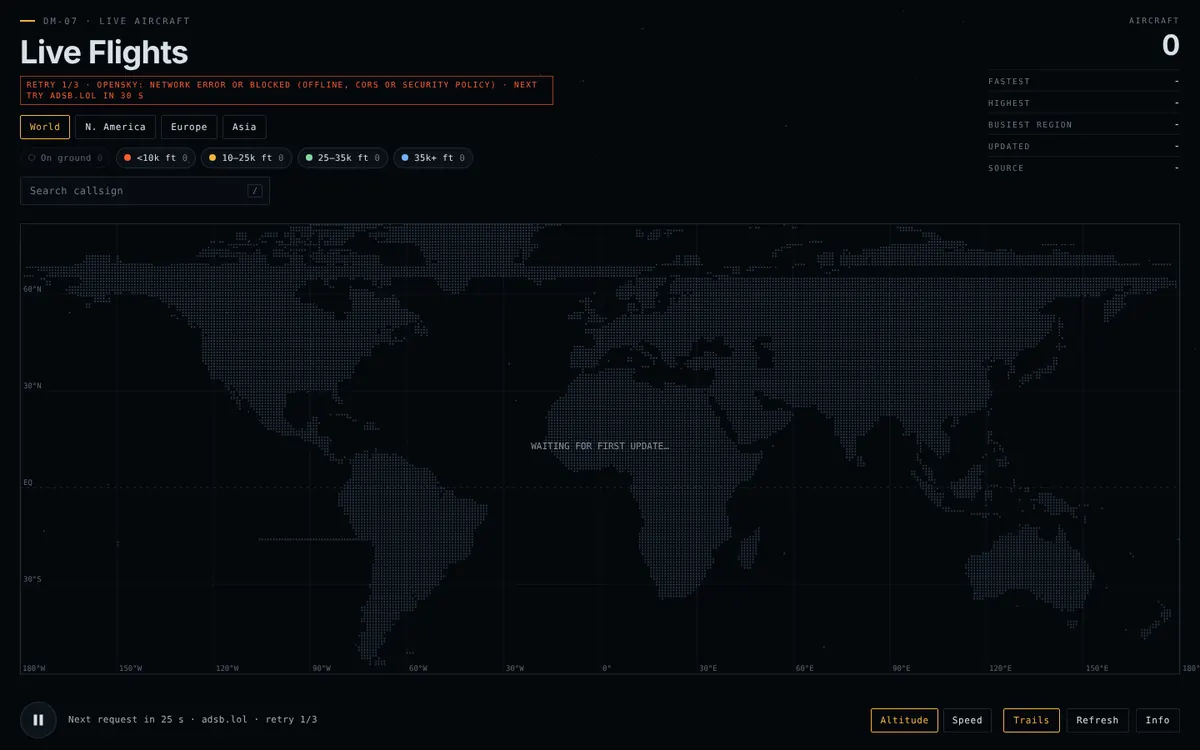Click the Live Flights heading

pyautogui.click(x=104, y=52)
